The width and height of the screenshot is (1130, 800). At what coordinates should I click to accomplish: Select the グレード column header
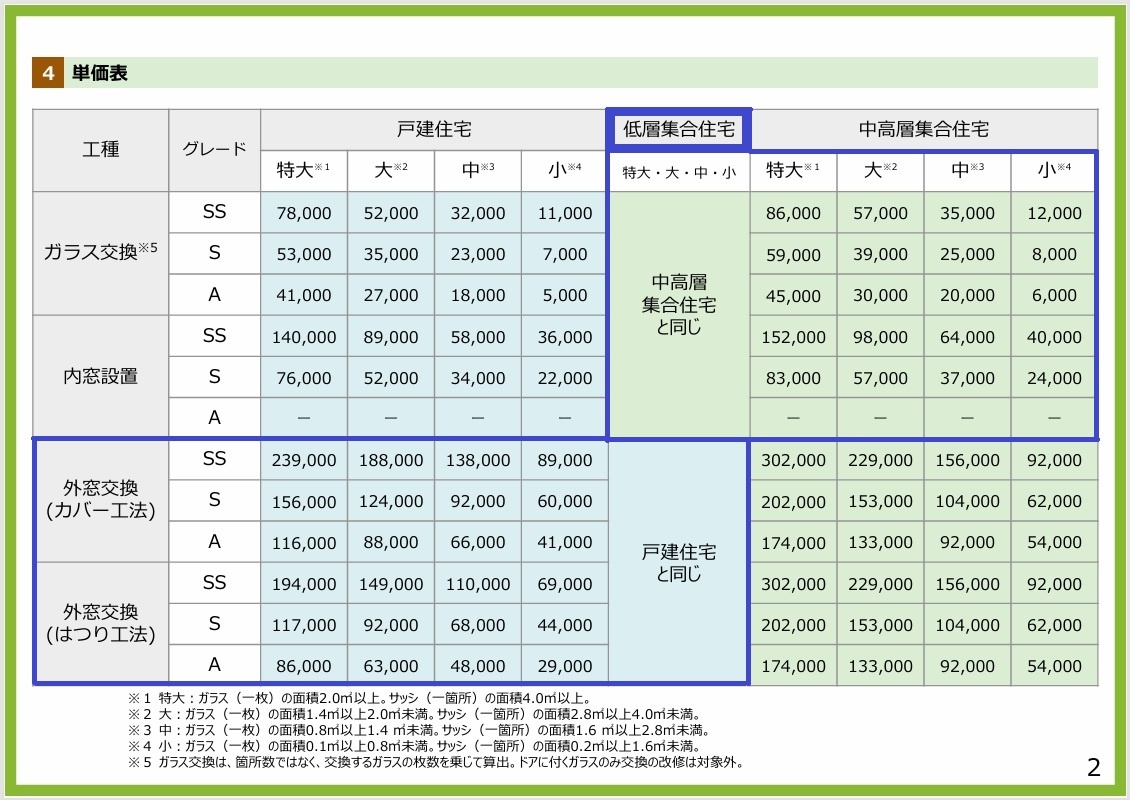coord(214,150)
